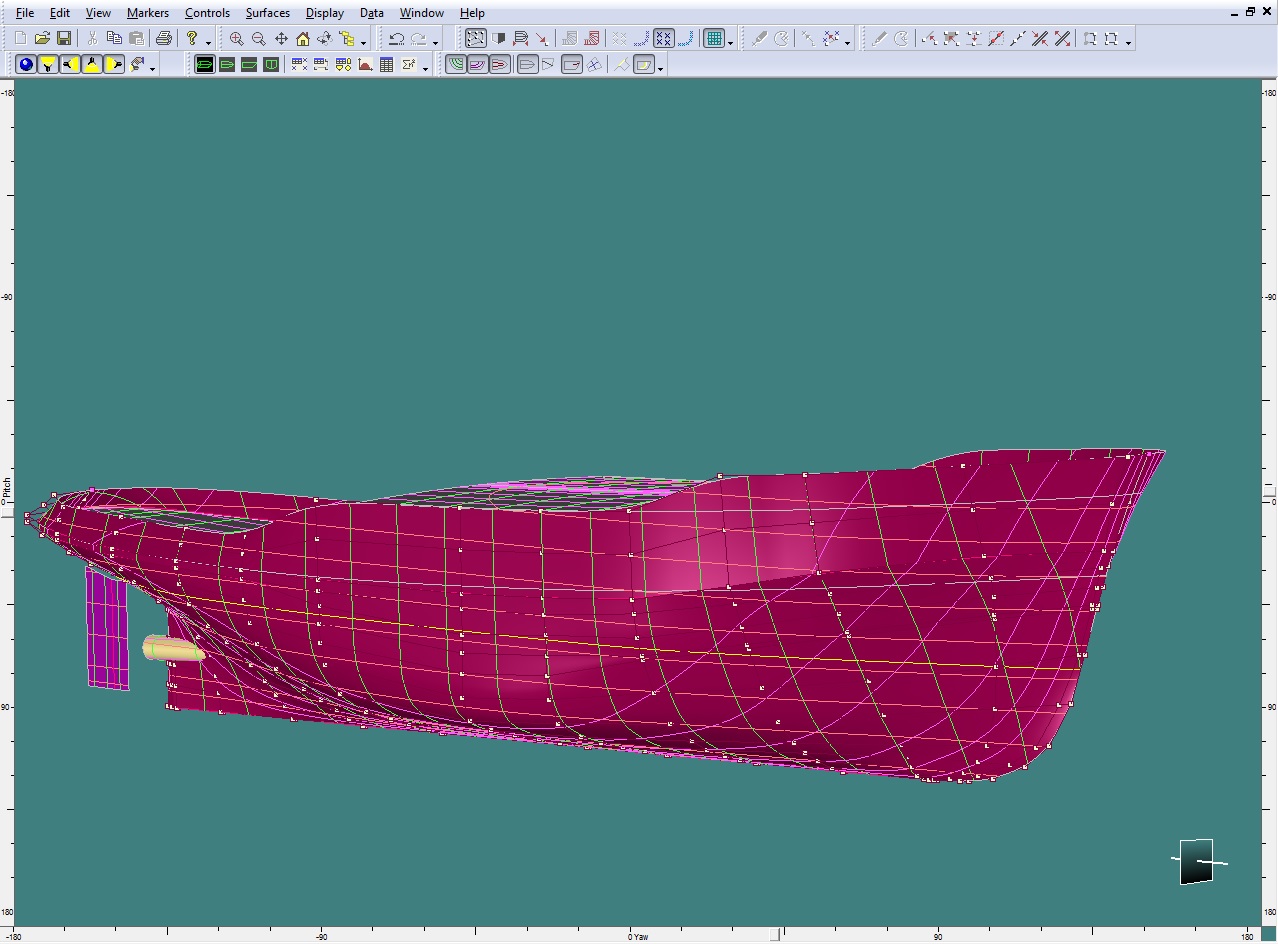The width and height of the screenshot is (1278, 944).
Task: Open a design file with the folder icon
Action: [42, 39]
